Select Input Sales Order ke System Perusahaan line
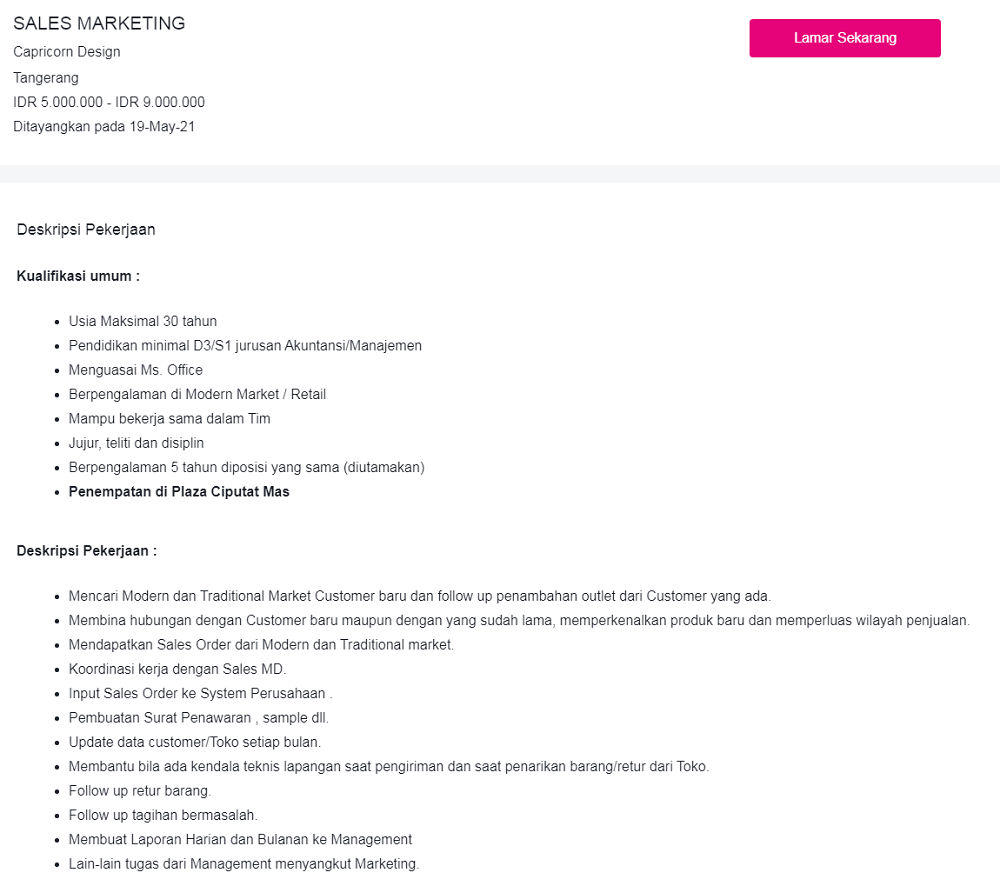Image resolution: width=1000 pixels, height=886 pixels. point(200,693)
